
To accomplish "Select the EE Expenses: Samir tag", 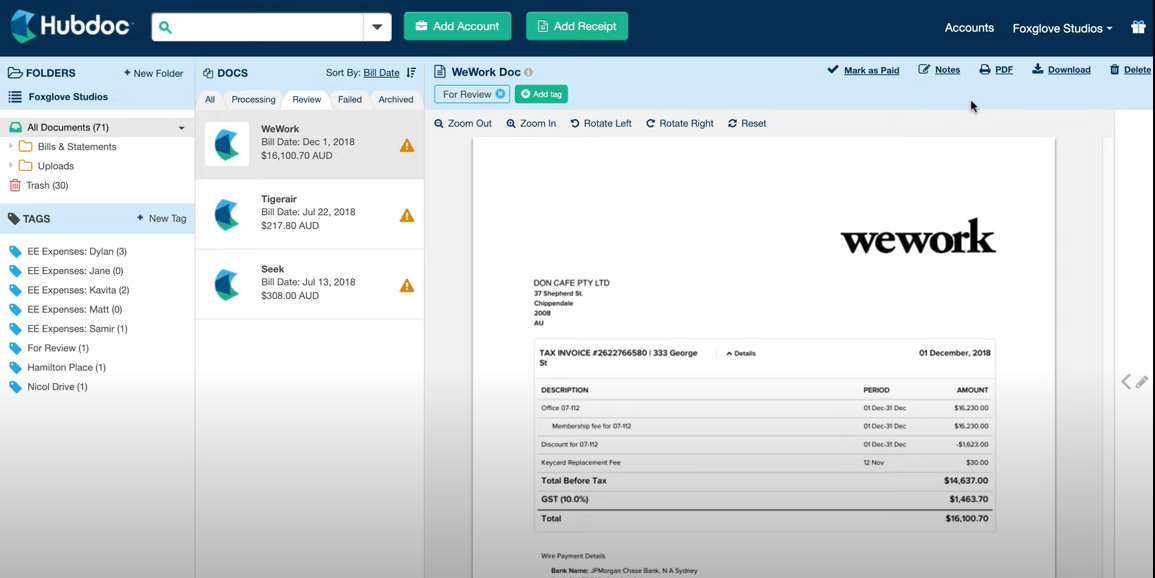I will (77, 328).
